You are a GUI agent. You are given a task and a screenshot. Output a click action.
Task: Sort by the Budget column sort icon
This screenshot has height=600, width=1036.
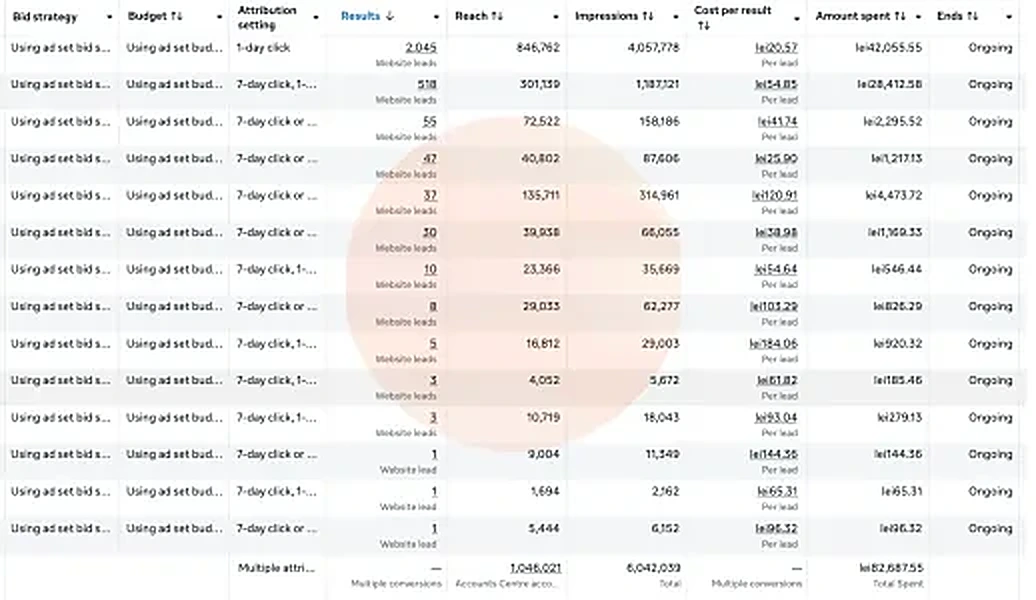[x=176, y=16]
